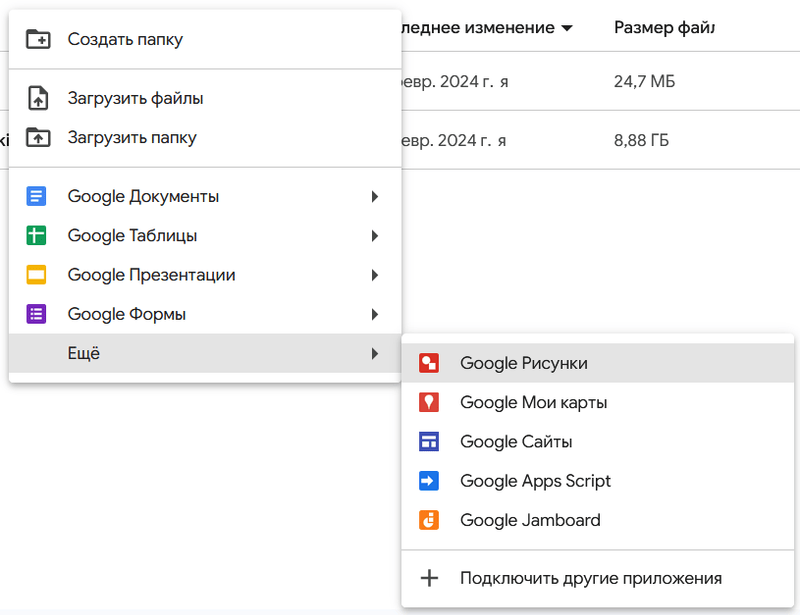Choose Создать папку from the menu

point(125,39)
